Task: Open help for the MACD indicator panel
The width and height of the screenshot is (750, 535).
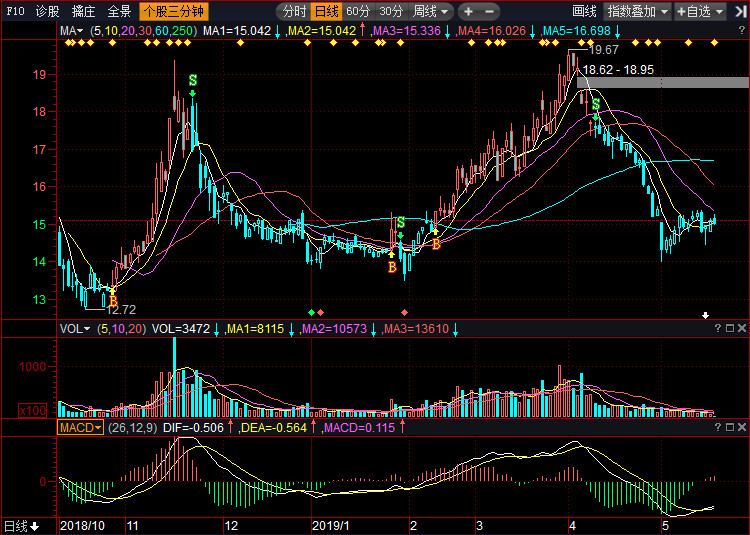Action: 716,427
